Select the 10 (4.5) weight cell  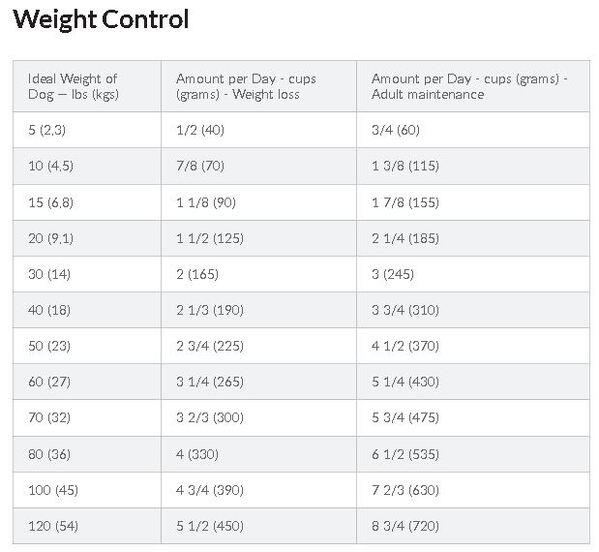87,166
